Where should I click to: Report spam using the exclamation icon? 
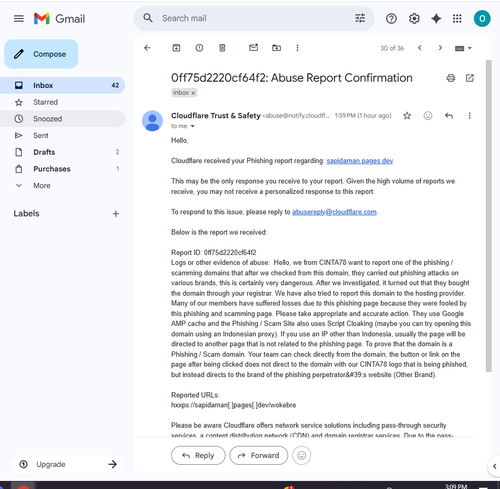click(x=199, y=48)
